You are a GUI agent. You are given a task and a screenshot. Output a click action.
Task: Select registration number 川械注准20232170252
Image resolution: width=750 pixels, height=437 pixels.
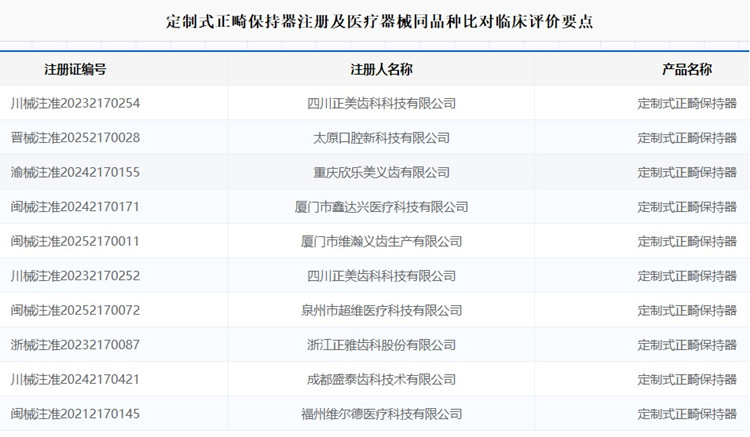click(75, 276)
